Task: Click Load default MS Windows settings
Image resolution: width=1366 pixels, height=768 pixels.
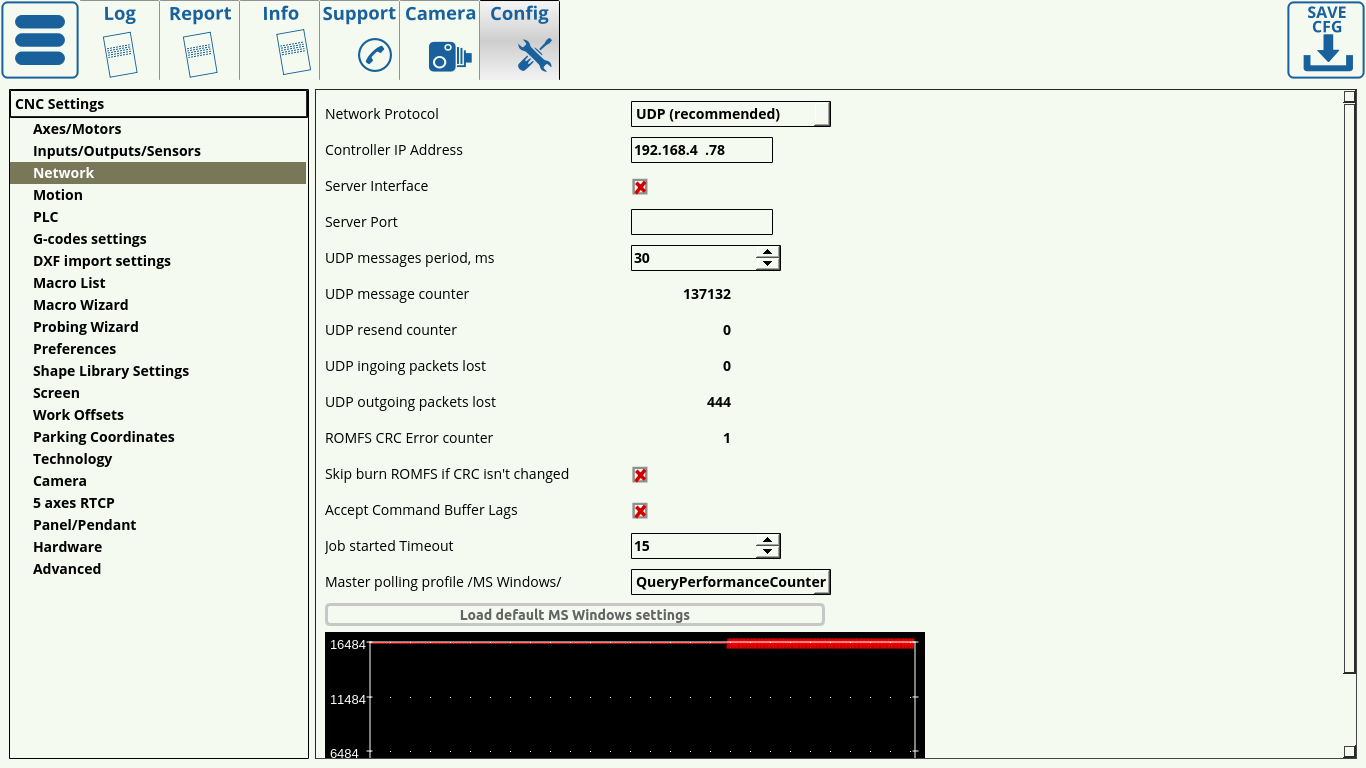Action: [x=574, y=615]
